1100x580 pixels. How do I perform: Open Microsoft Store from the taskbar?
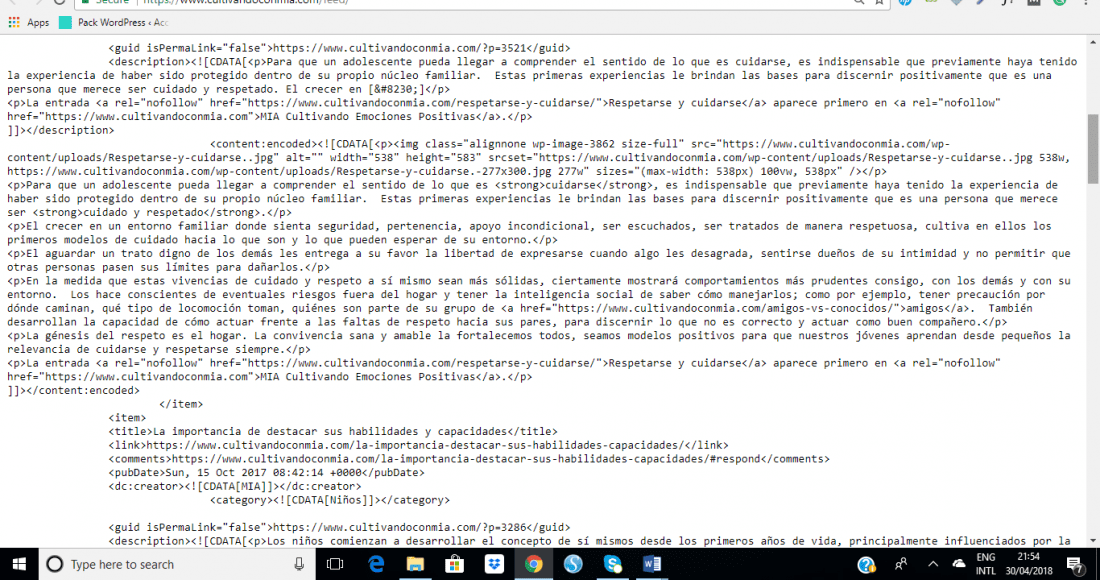(455, 564)
